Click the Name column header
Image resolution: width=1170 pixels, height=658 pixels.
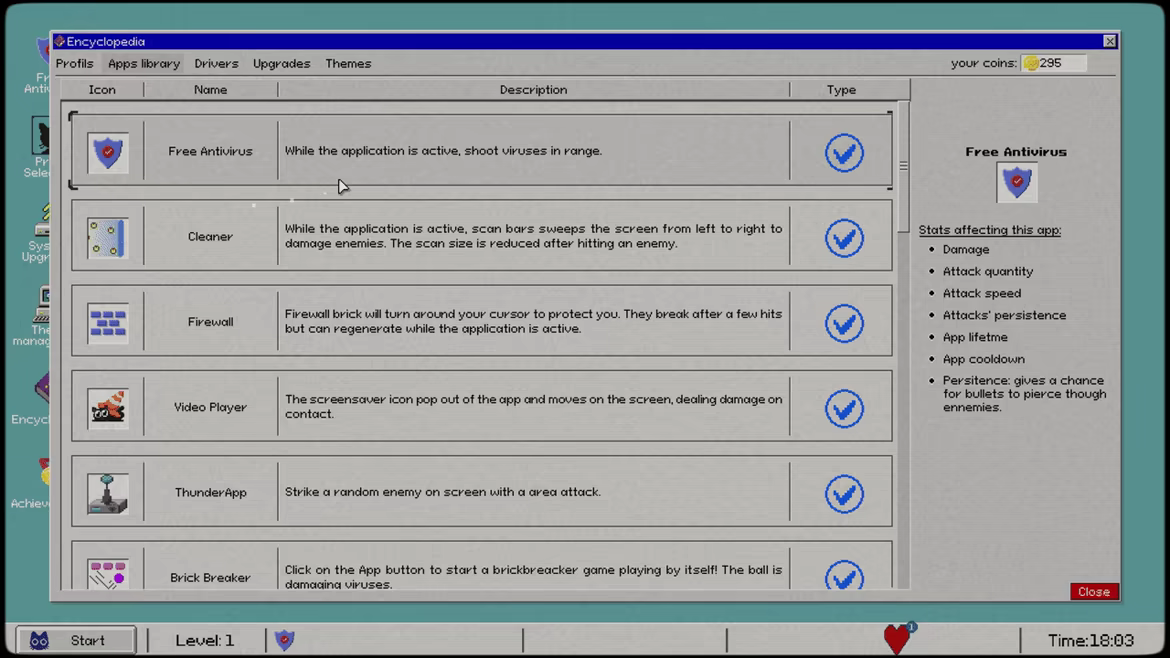[210, 90]
